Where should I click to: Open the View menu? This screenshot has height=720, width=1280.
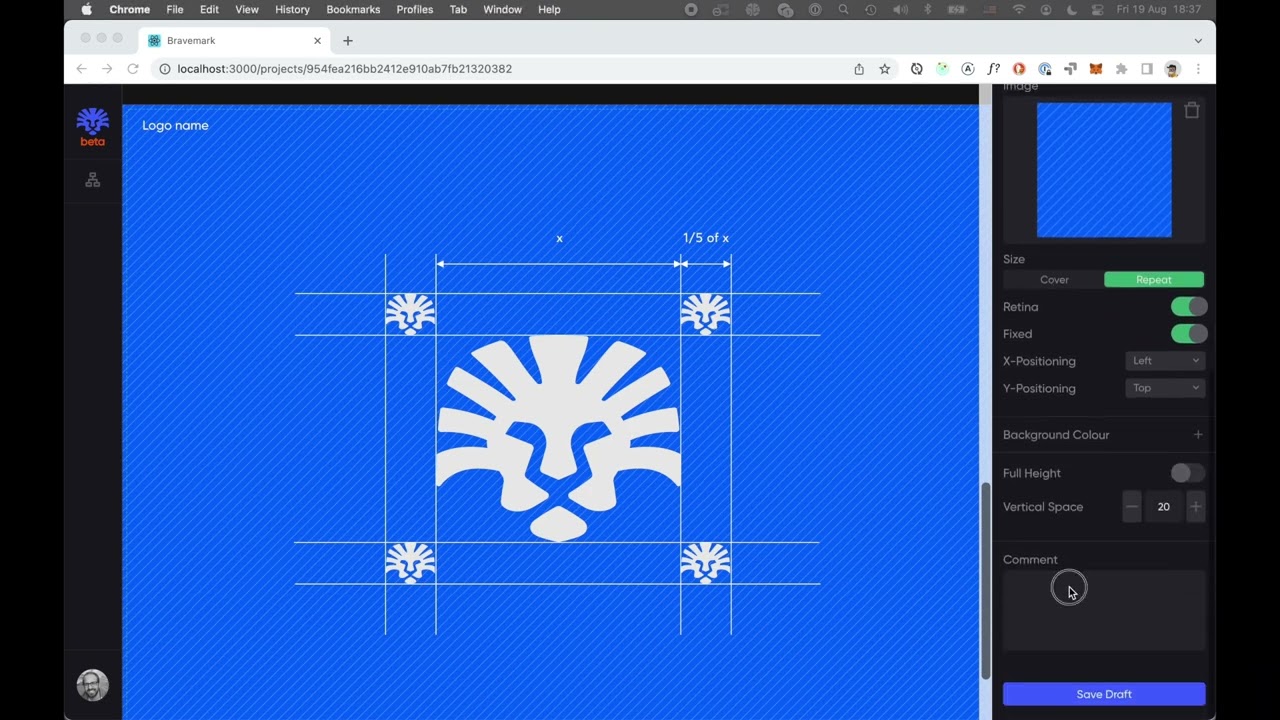pyautogui.click(x=247, y=9)
